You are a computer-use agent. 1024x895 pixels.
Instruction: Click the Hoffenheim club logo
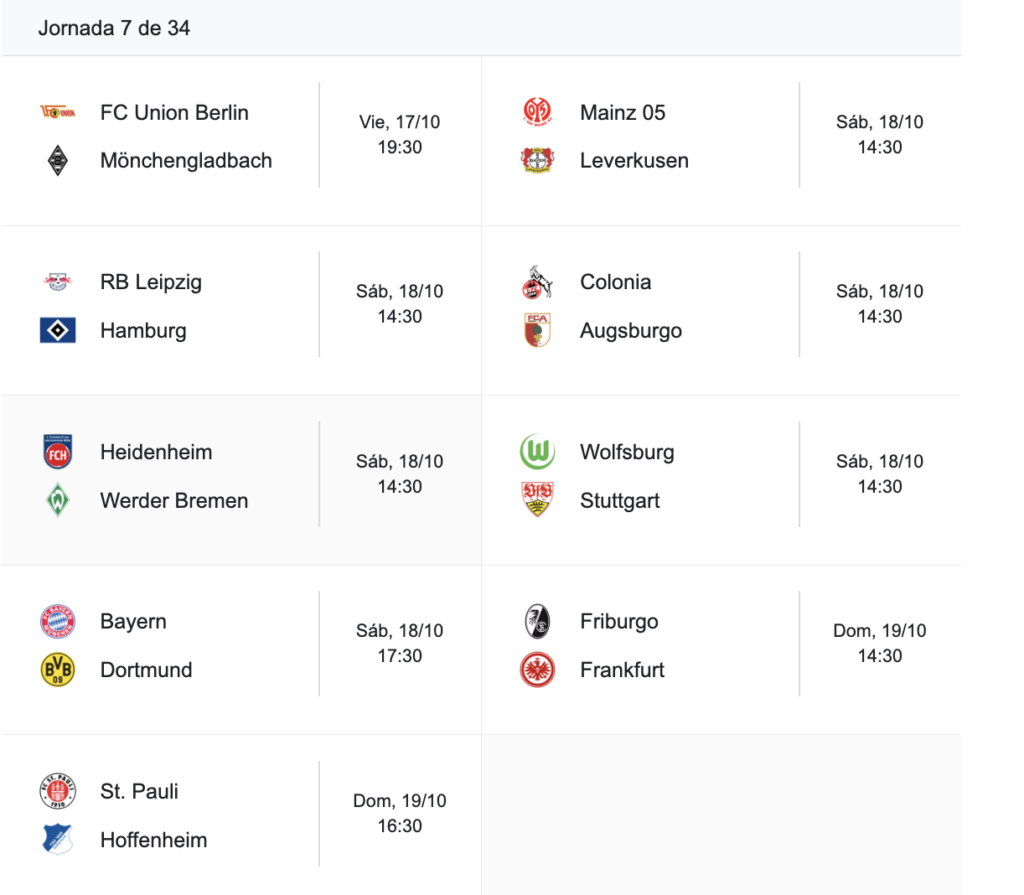(x=57, y=839)
